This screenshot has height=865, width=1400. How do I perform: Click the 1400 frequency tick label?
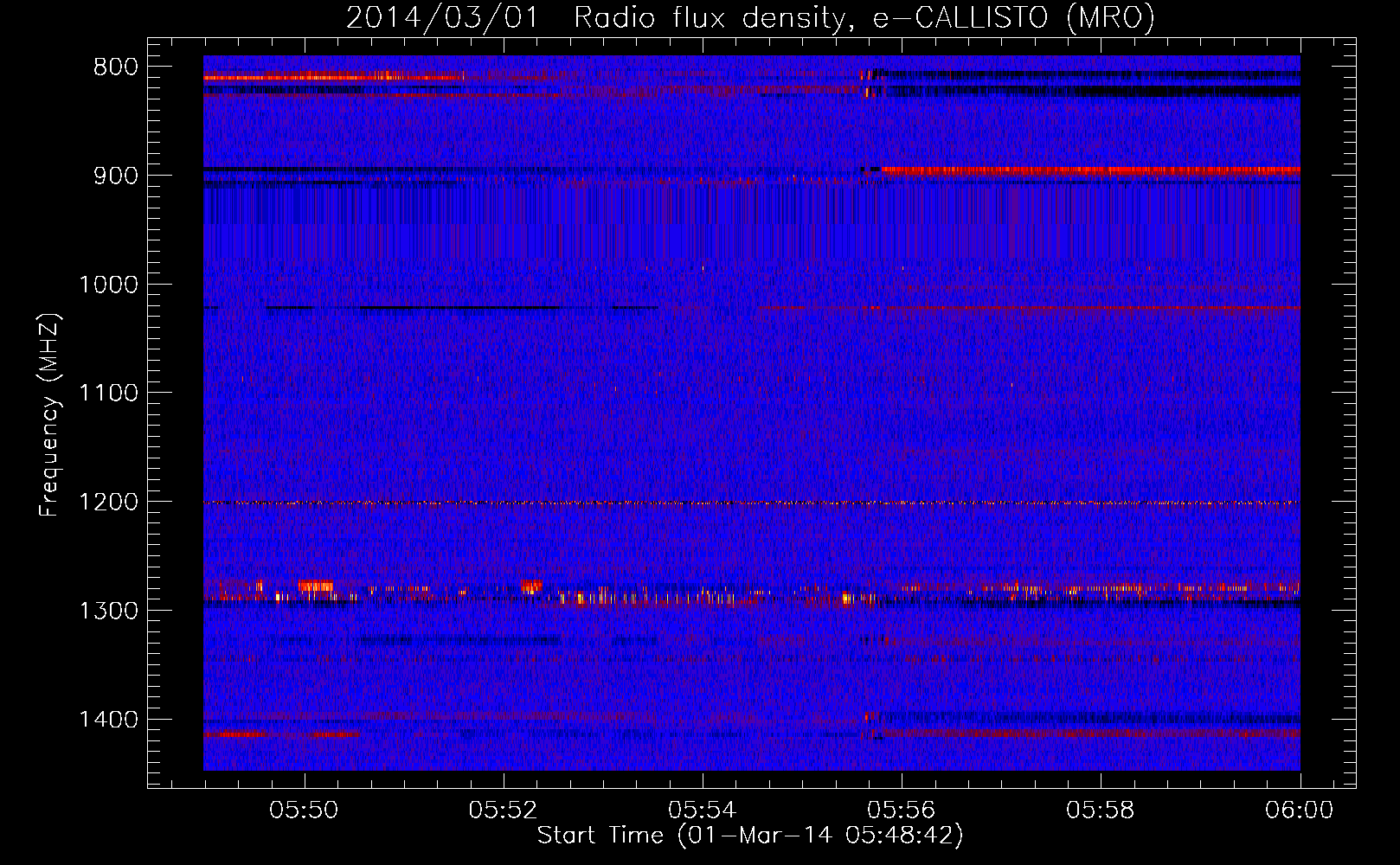coord(108,720)
